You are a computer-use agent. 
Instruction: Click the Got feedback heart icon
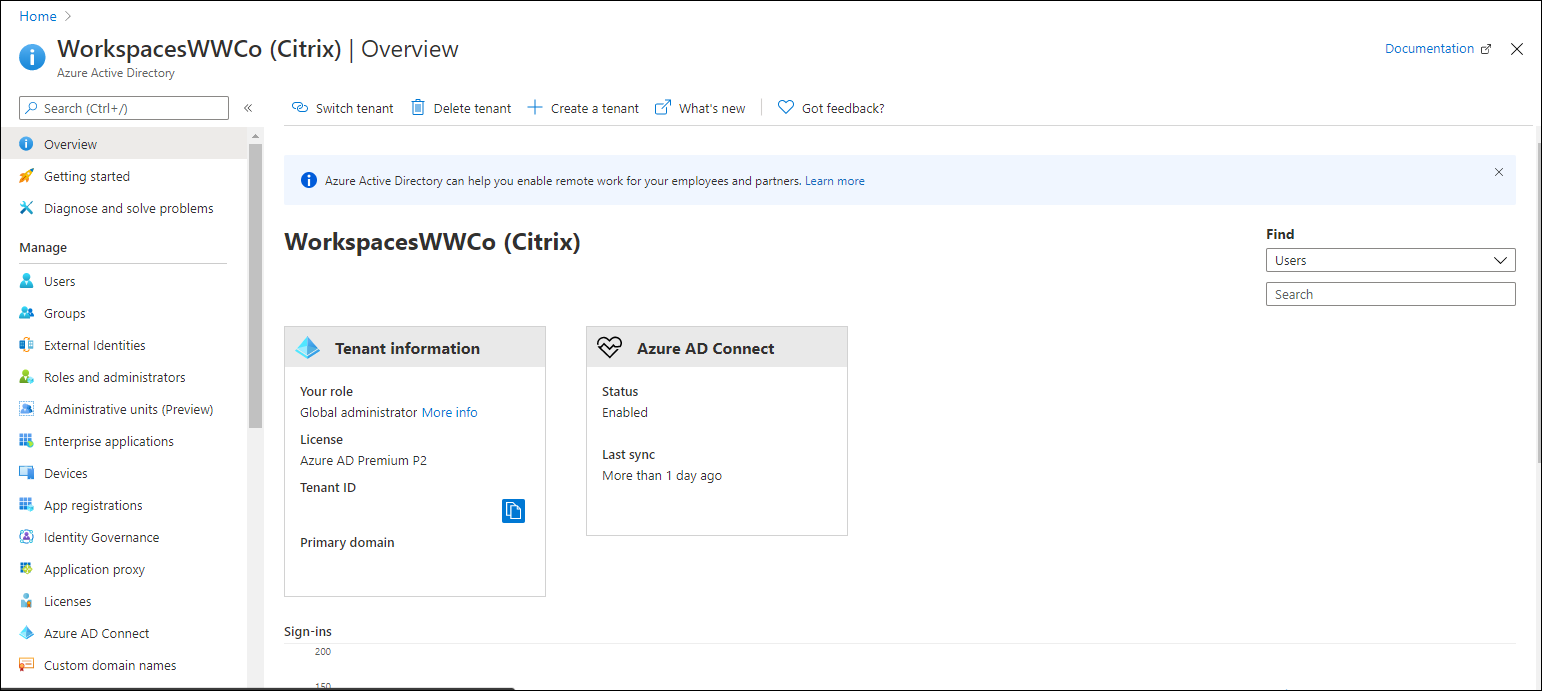786,108
